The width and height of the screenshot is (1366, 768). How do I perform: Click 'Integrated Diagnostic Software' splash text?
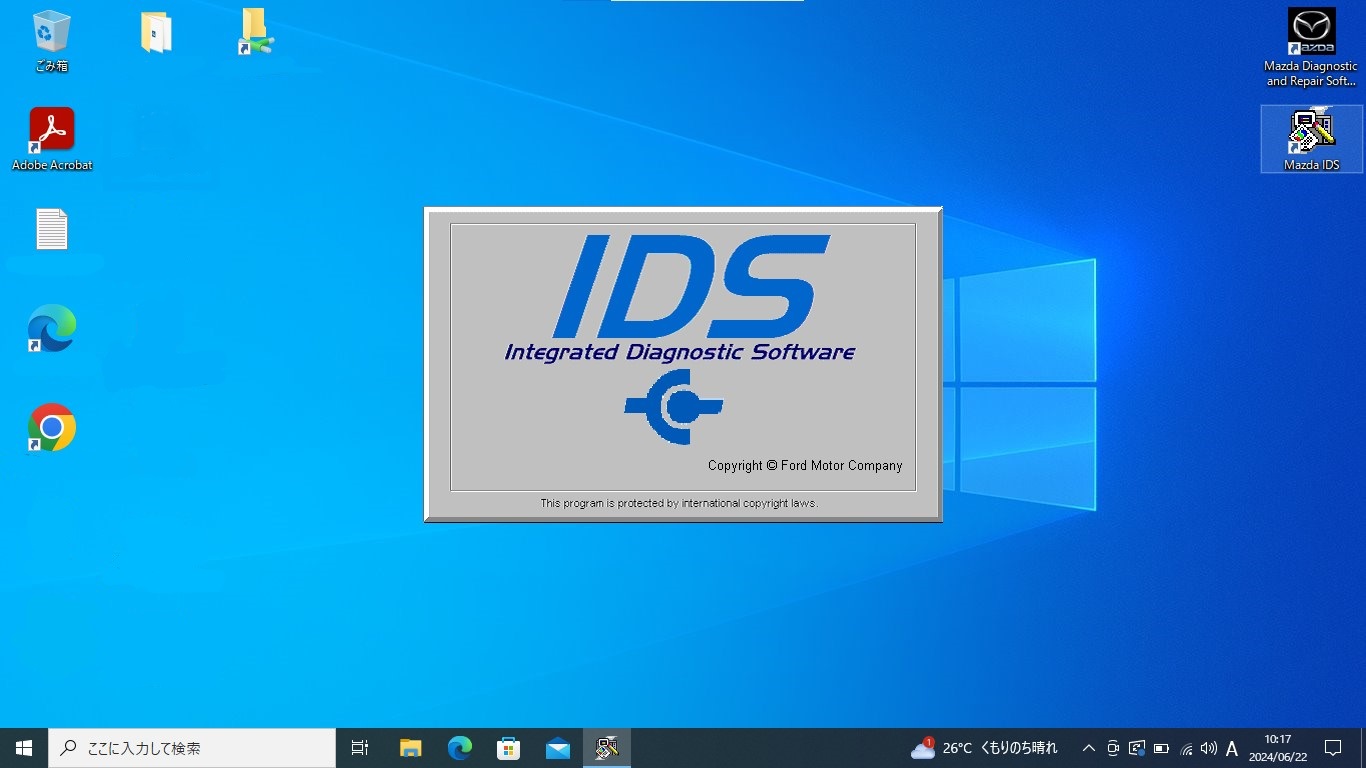680,352
